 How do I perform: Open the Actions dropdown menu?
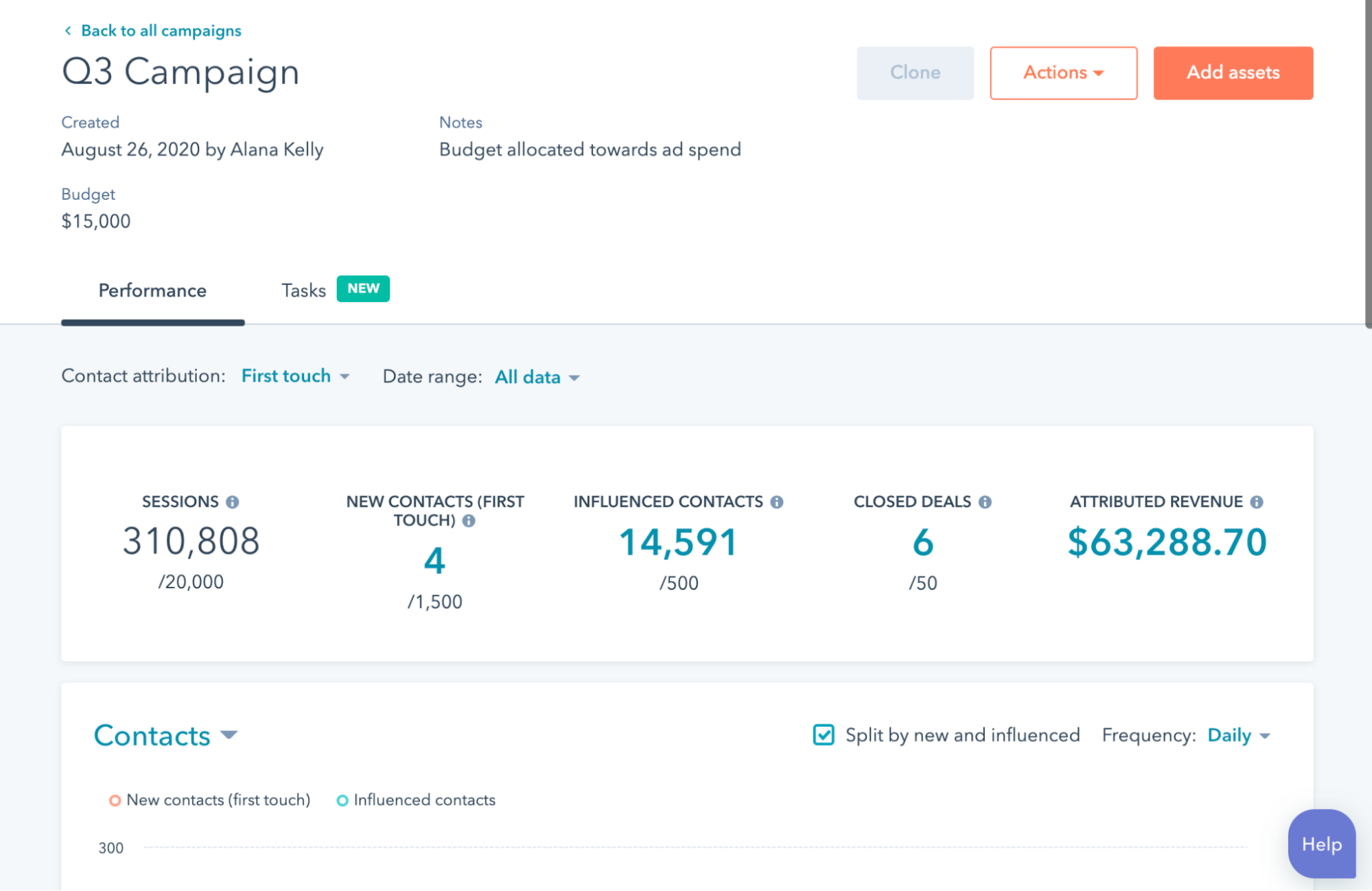(1063, 72)
